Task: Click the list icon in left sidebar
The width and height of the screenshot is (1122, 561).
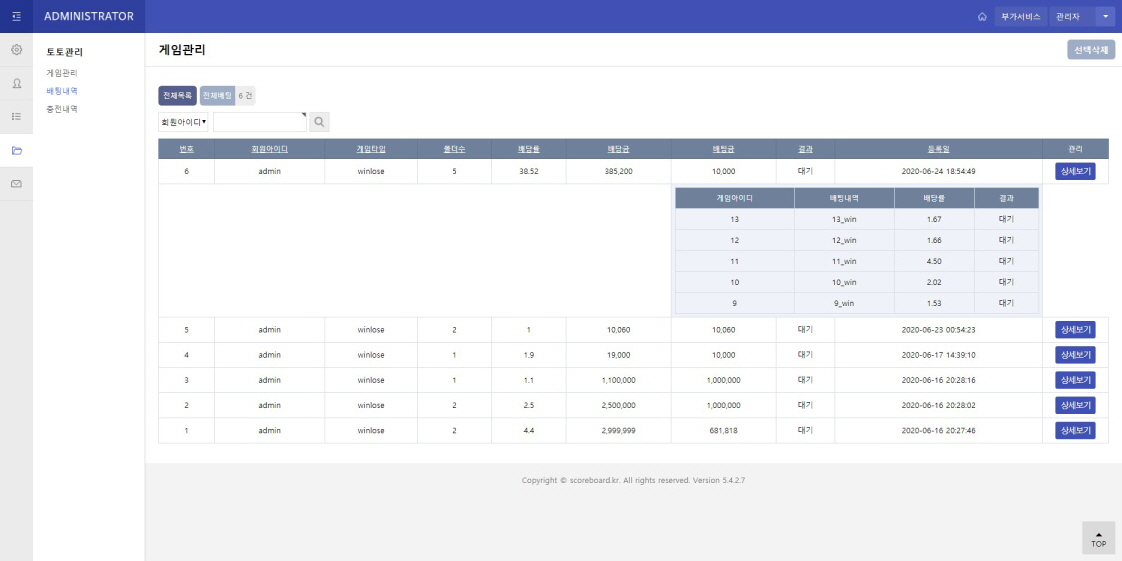Action: 16,117
